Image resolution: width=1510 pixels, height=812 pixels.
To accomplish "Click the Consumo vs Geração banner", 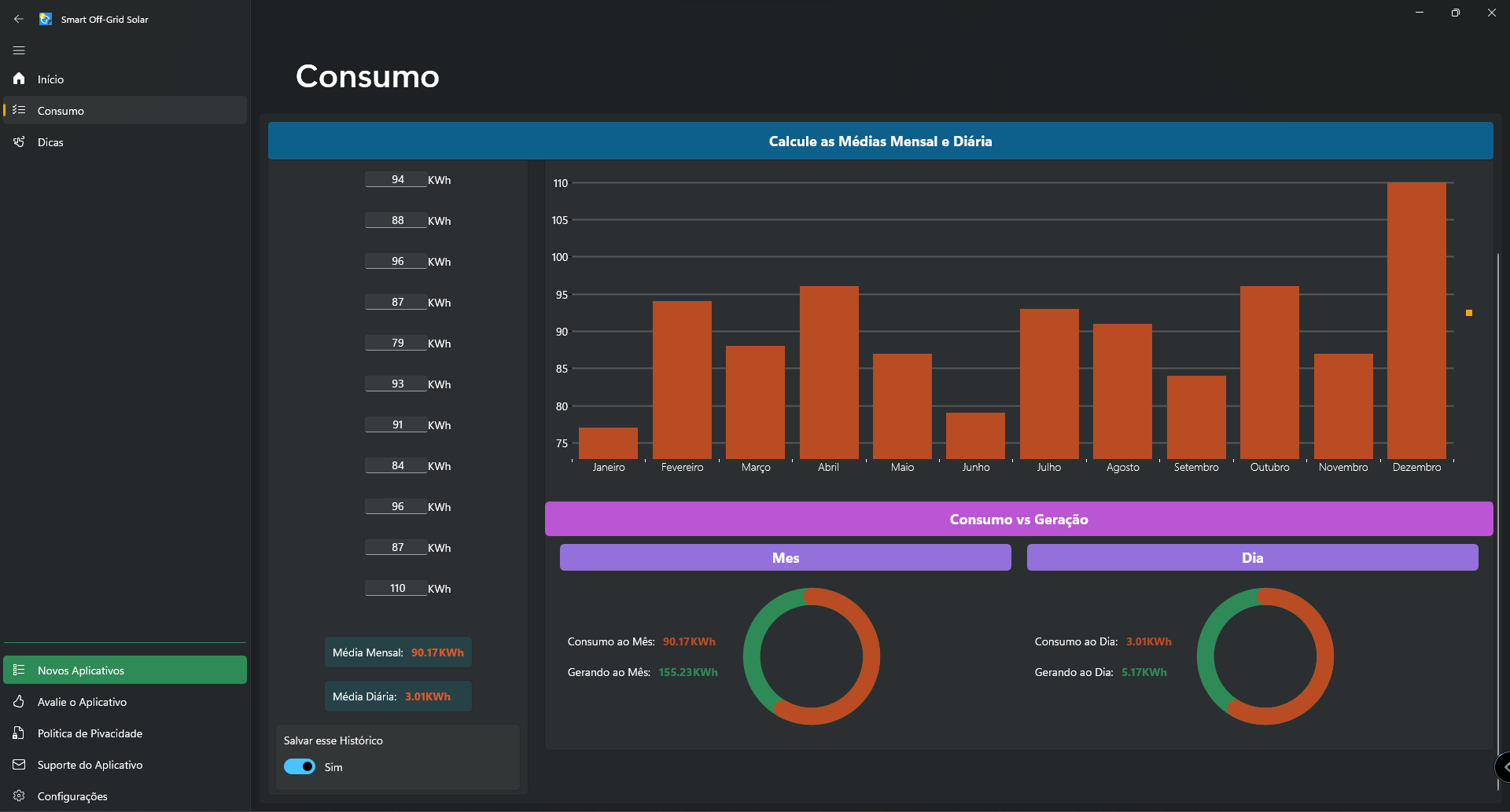I will pyautogui.click(x=1018, y=519).
